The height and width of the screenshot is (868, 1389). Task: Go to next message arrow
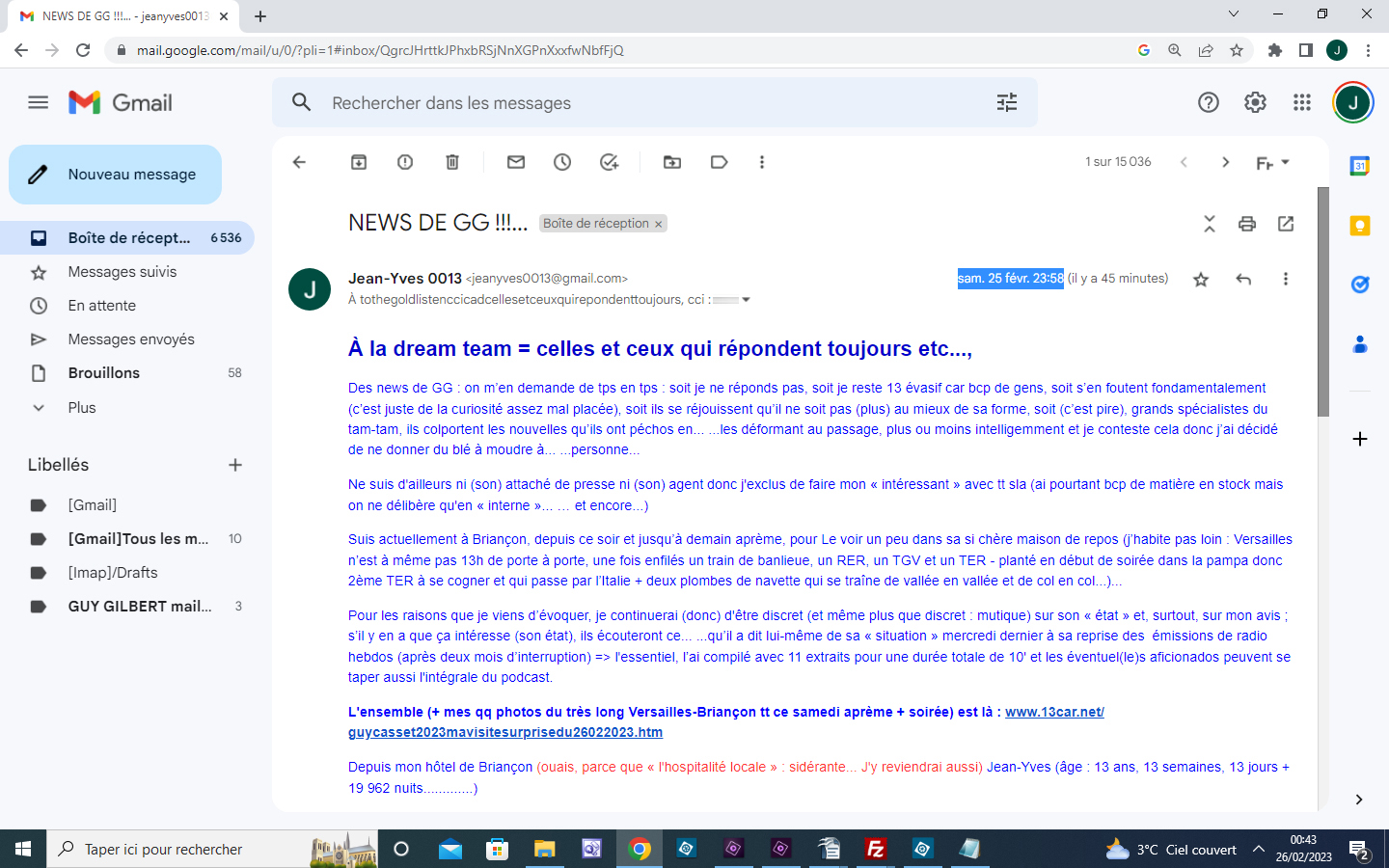tap(1226, 162)
